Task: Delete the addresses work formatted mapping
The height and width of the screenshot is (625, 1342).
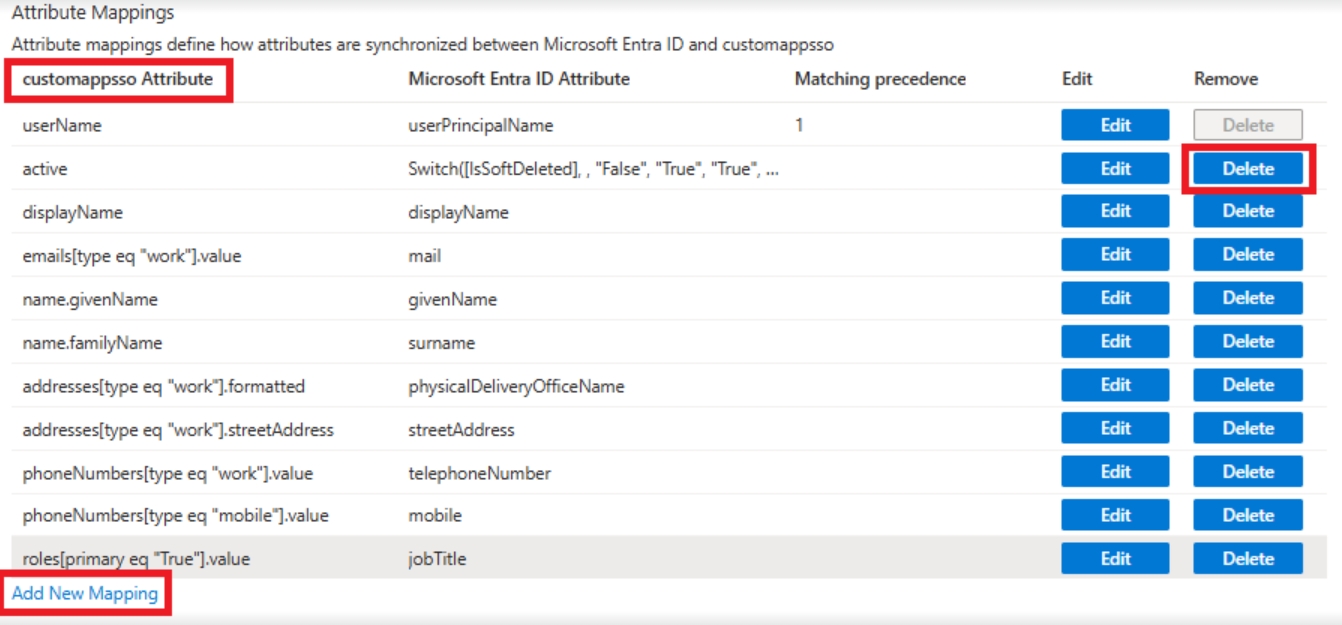Action: 1248,385
